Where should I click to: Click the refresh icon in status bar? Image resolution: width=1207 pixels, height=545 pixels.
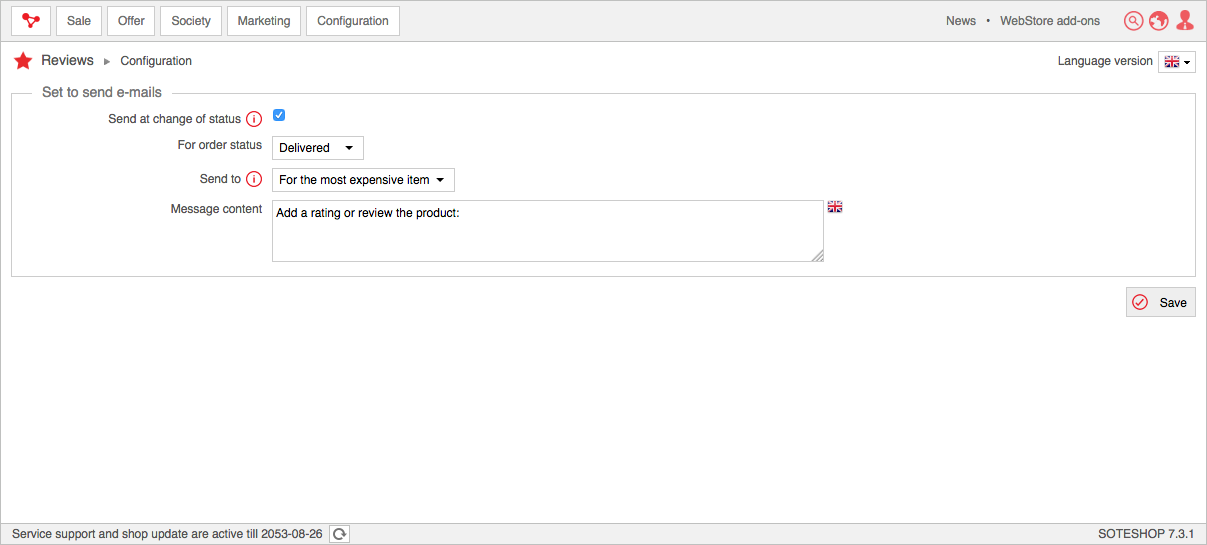click(x=340, y=534)
